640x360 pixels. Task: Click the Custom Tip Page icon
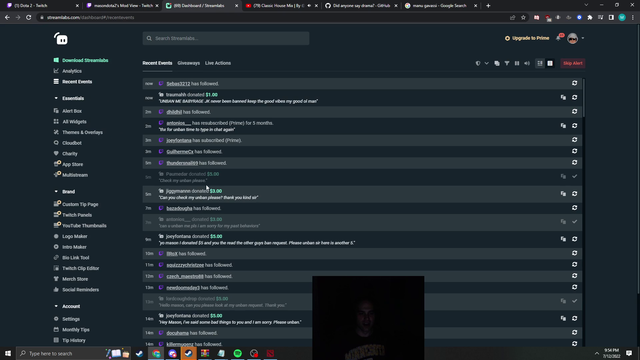click(57, 204)
